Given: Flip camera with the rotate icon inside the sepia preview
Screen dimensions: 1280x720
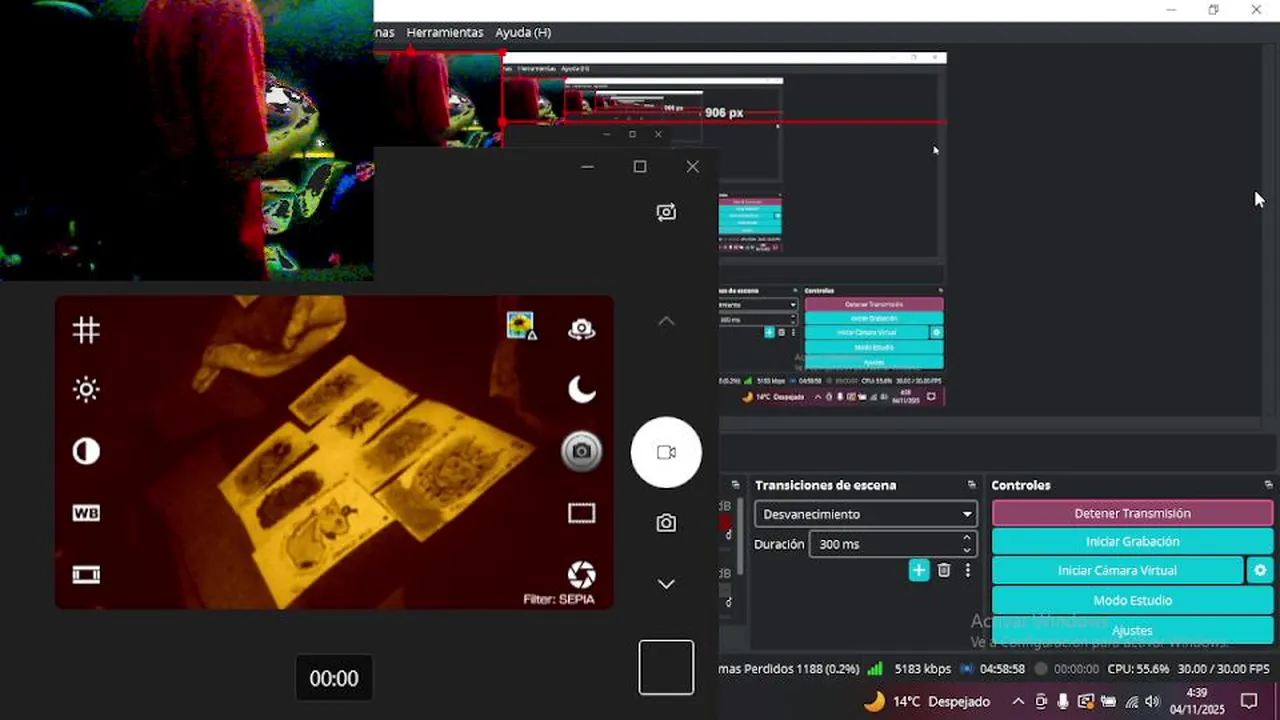Looking at the screenshot, I should 581,329.
